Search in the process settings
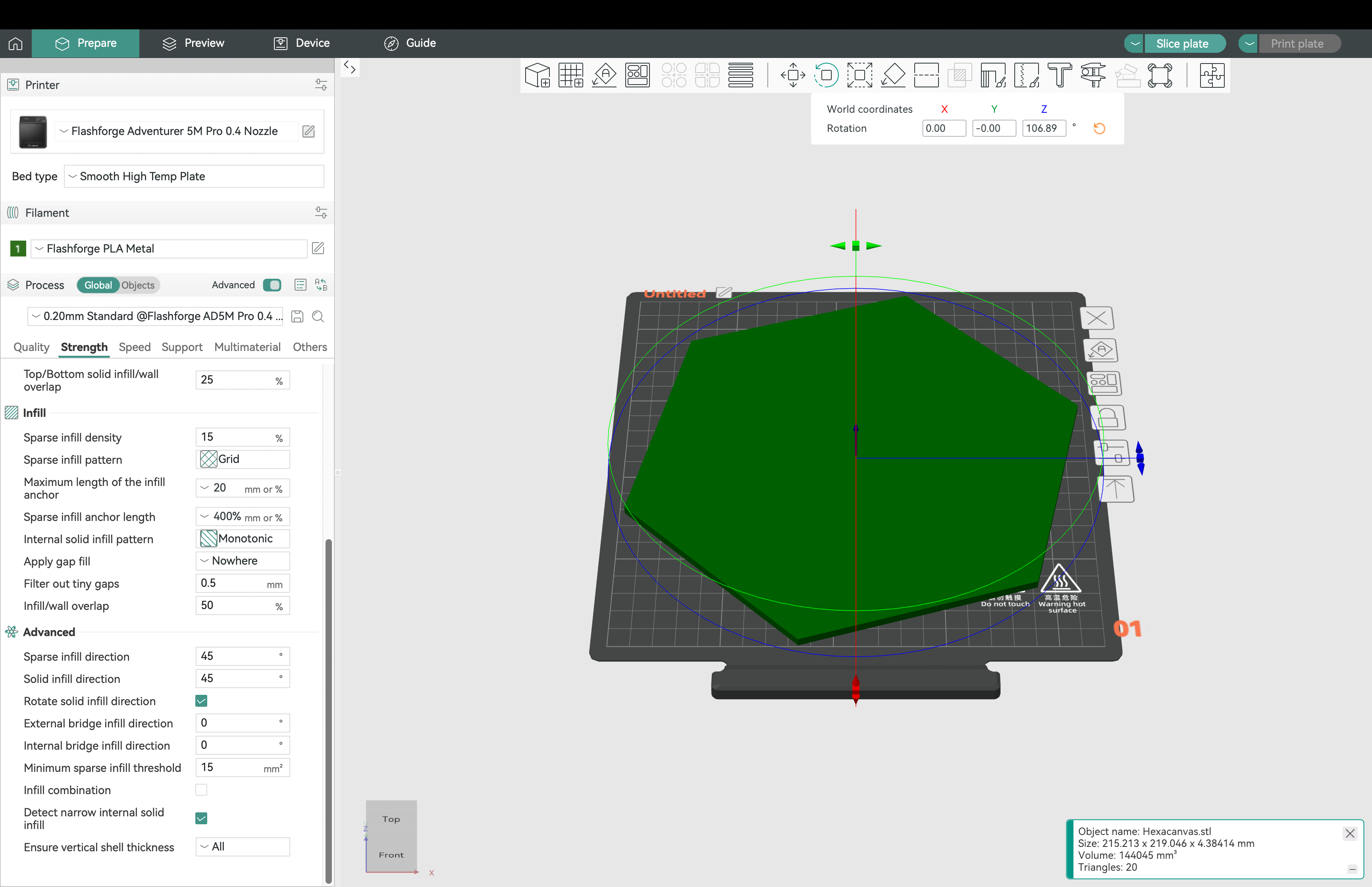The width and height of the screenshot is (1372, 887). tap(318, 316)
